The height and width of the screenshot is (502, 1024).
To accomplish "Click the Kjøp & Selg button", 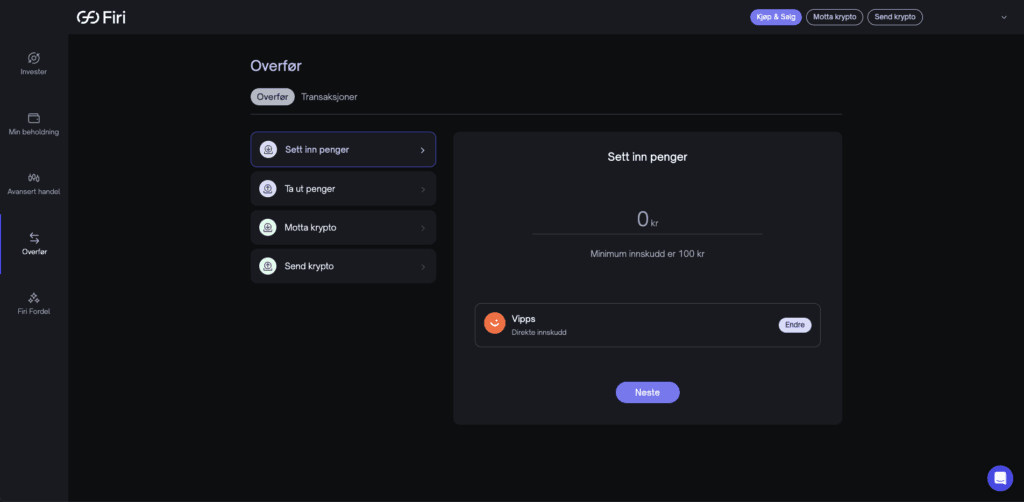I will point(775,17).
